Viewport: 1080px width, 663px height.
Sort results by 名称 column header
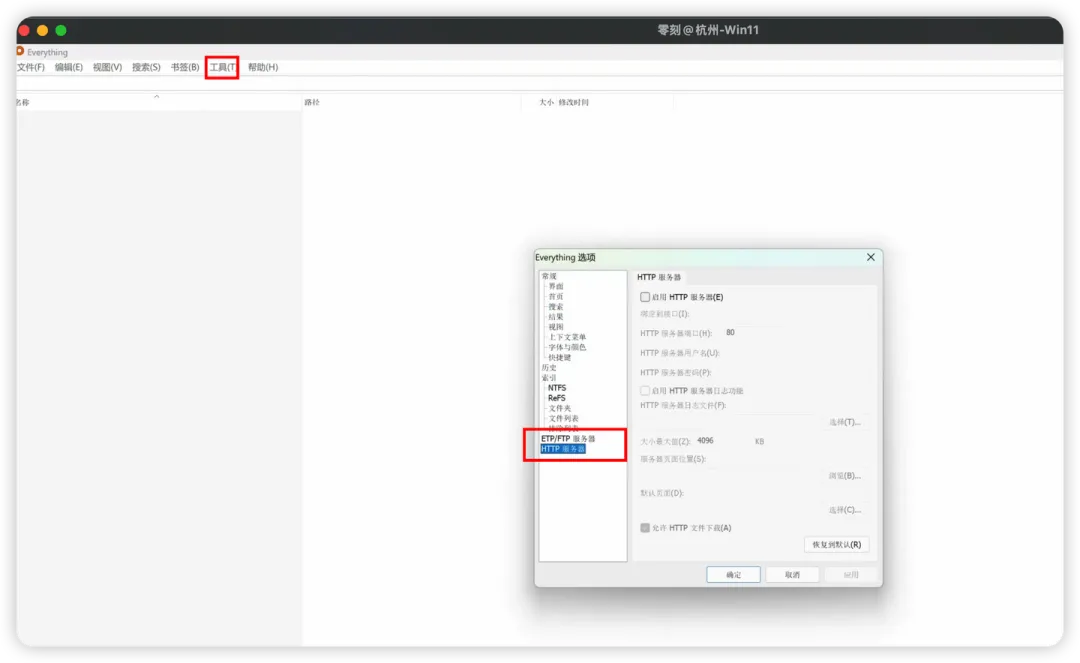tap(158, 102)
